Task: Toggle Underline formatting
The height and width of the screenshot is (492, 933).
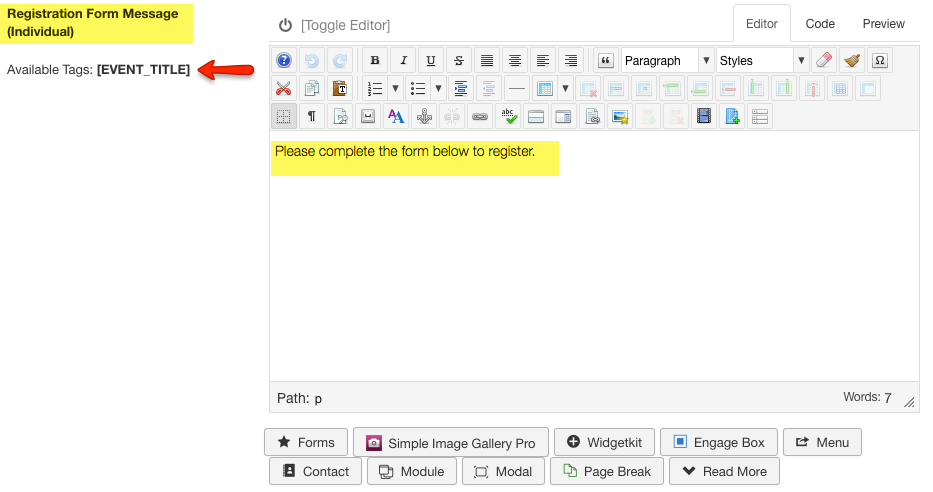Action: 431,60
